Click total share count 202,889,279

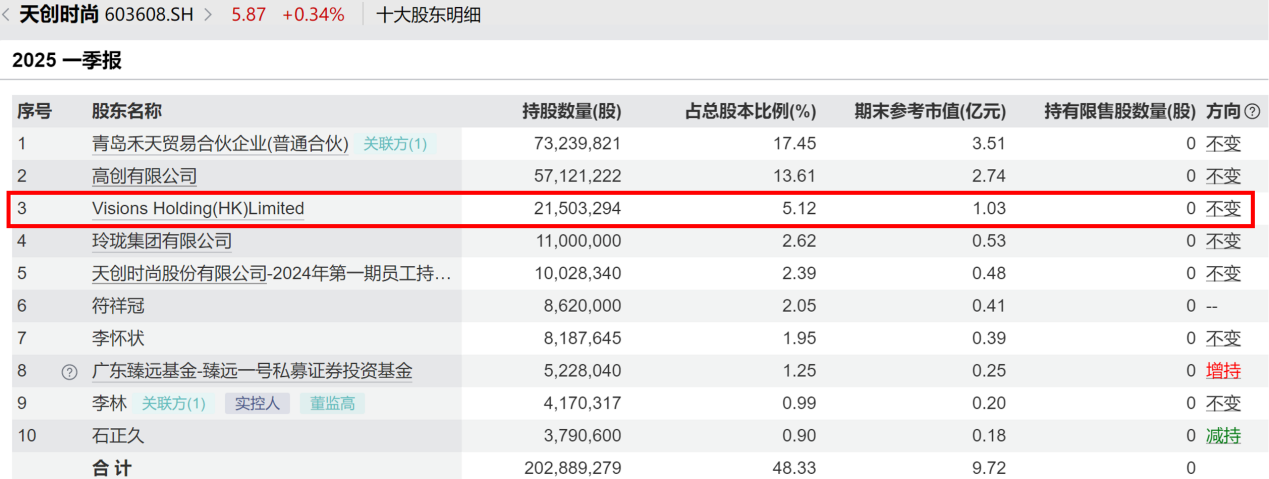coord(574,467)
